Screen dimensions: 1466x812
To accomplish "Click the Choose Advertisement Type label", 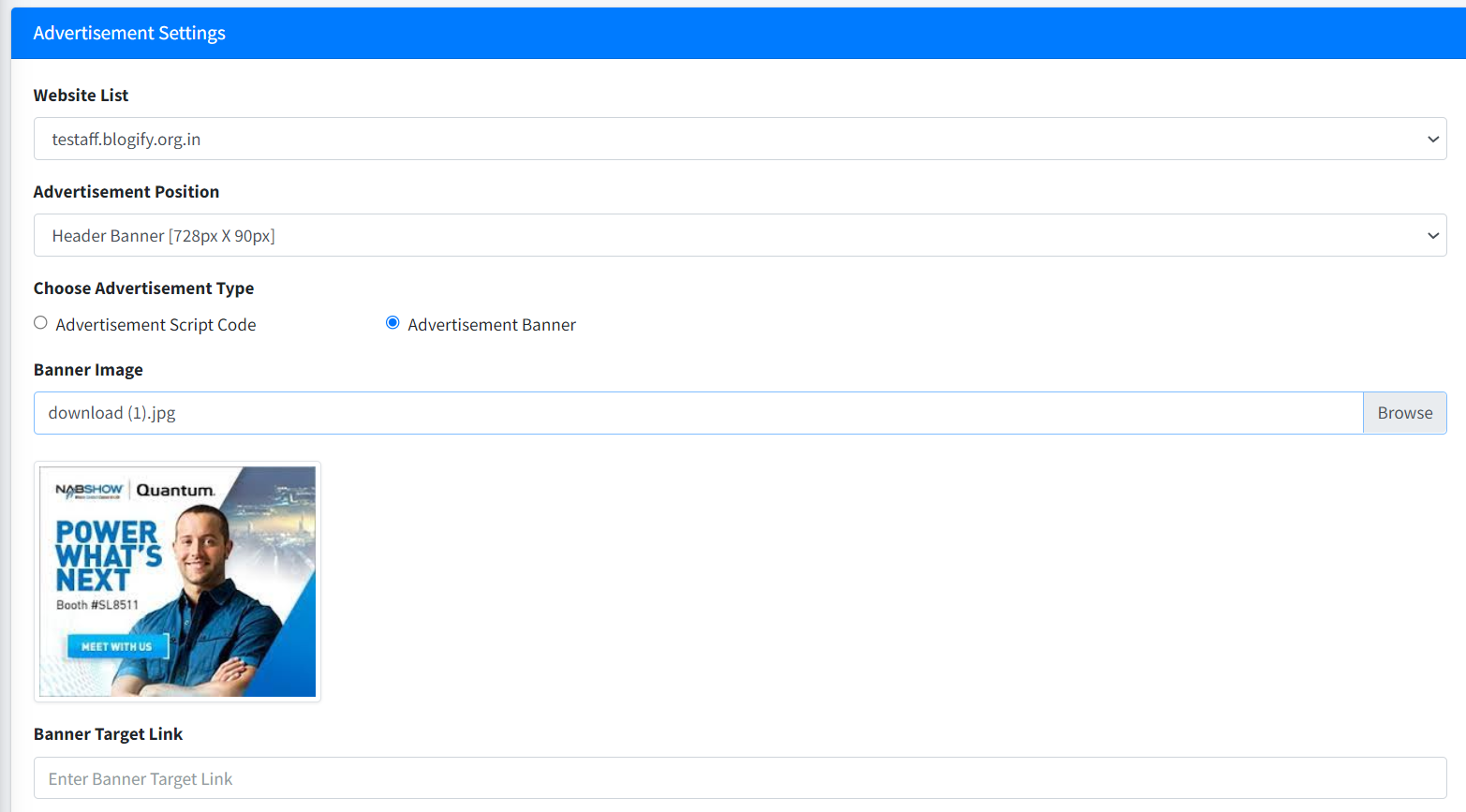I will coord(143,288).
